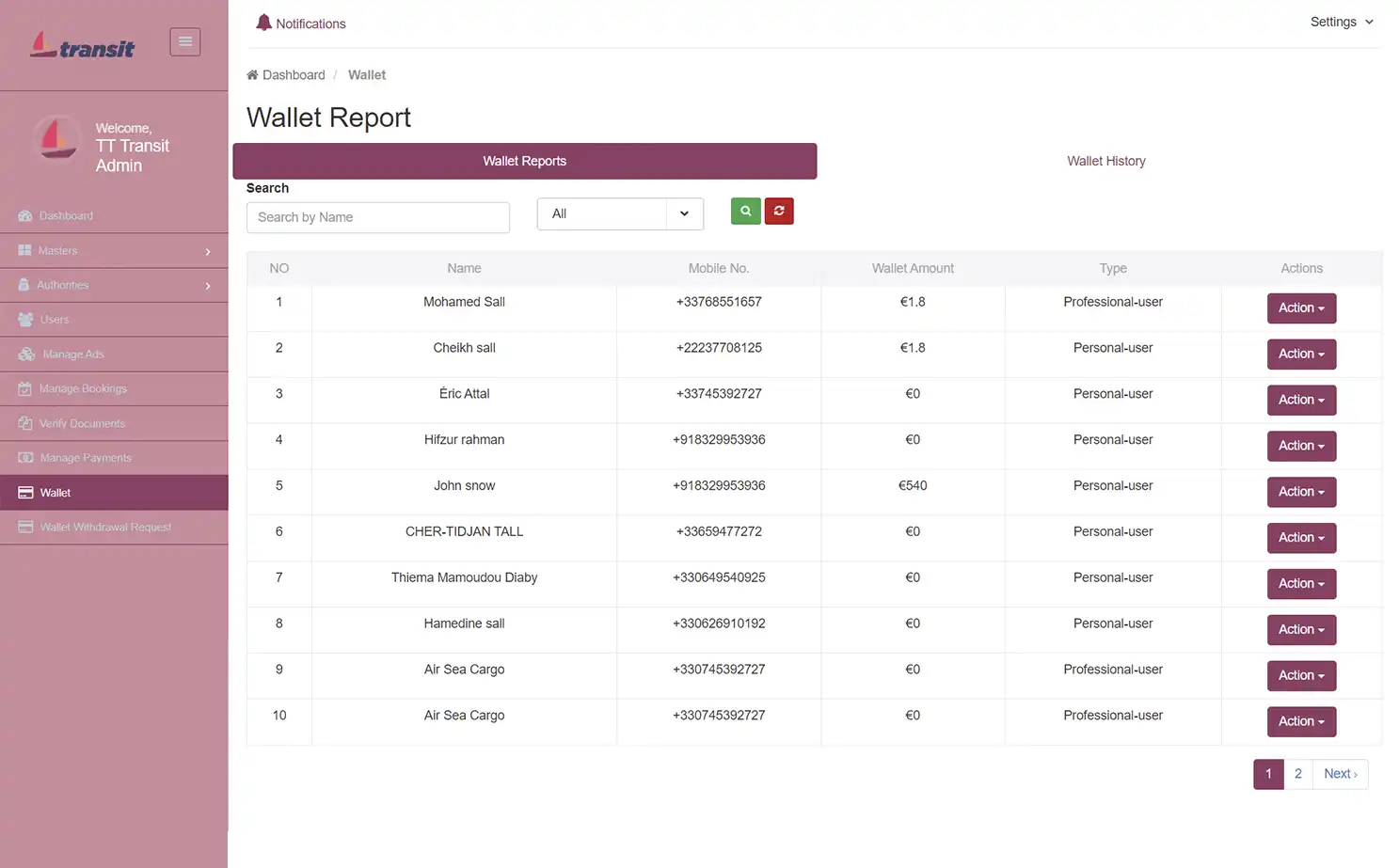
Task: Select the Manage Payments sidebar icon
Action: (x=24, y=458)
